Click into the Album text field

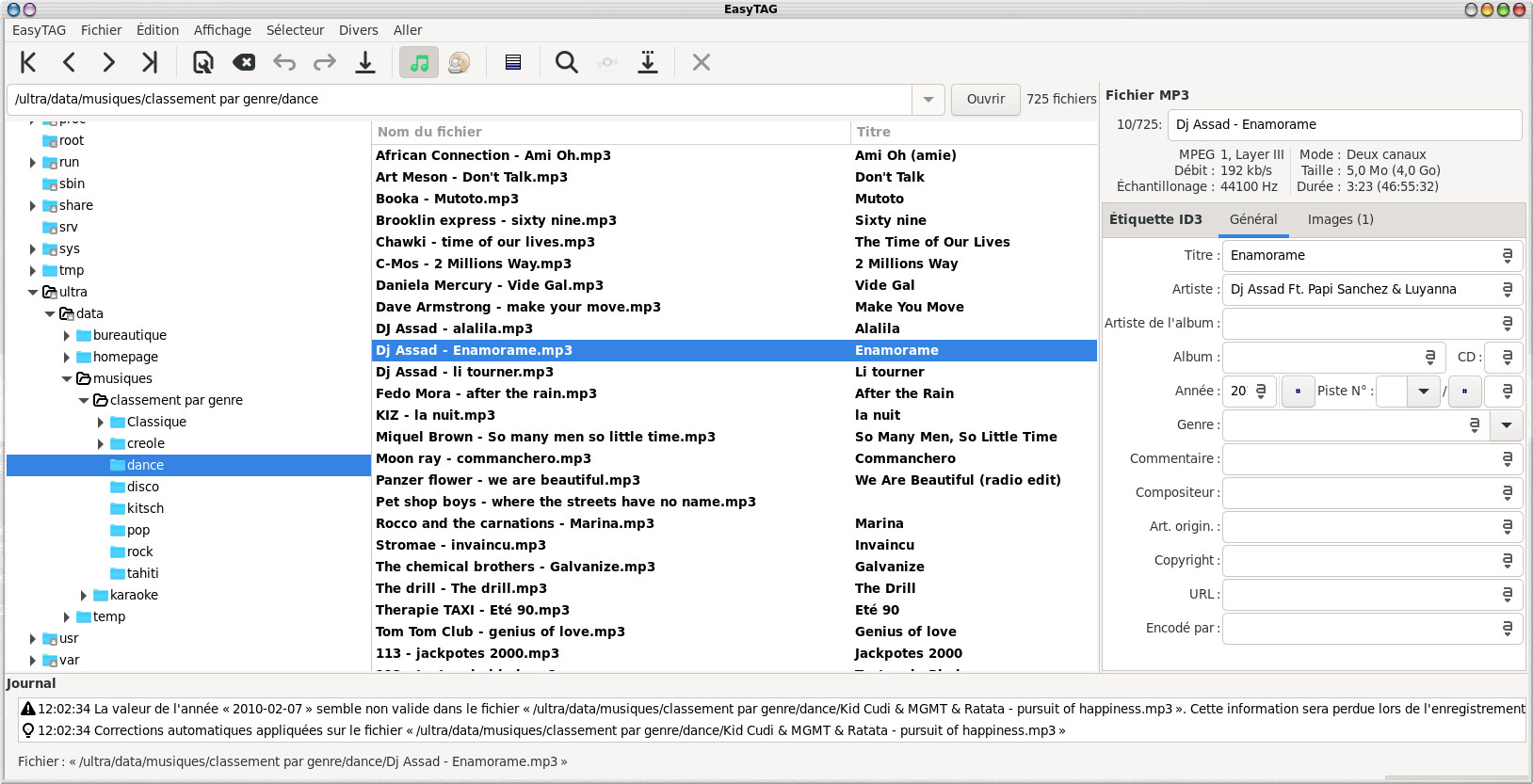(1320, 357)
